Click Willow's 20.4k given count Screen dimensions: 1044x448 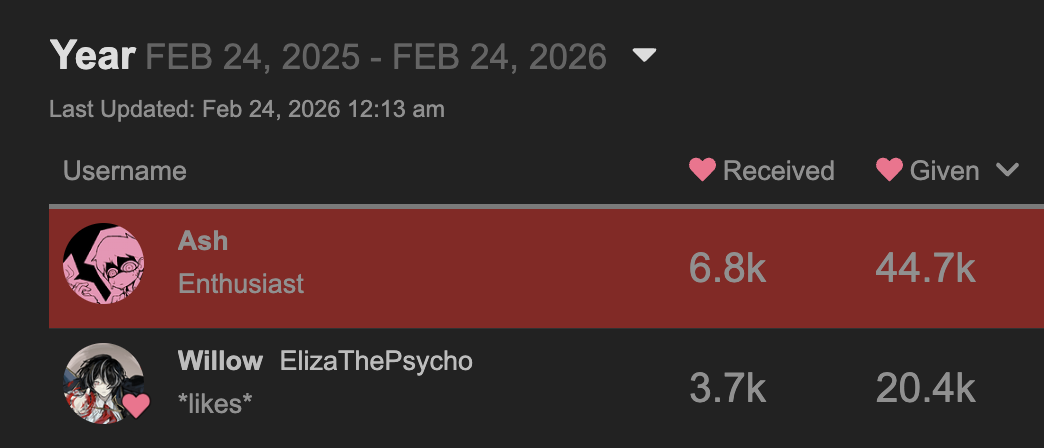[x=925, y=387]
